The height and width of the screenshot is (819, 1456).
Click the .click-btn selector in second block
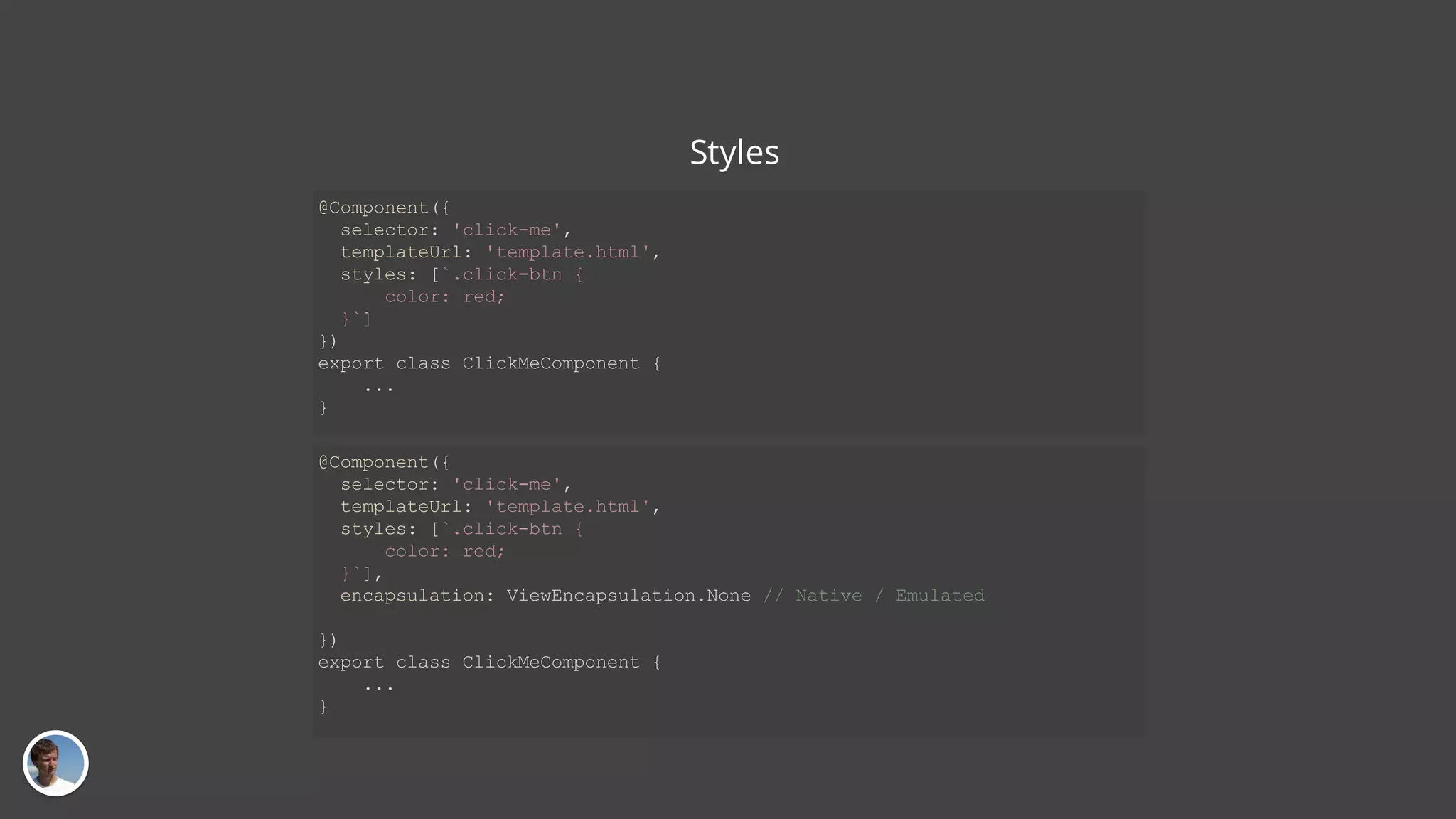pyautogui.click(x=507, y=529)
